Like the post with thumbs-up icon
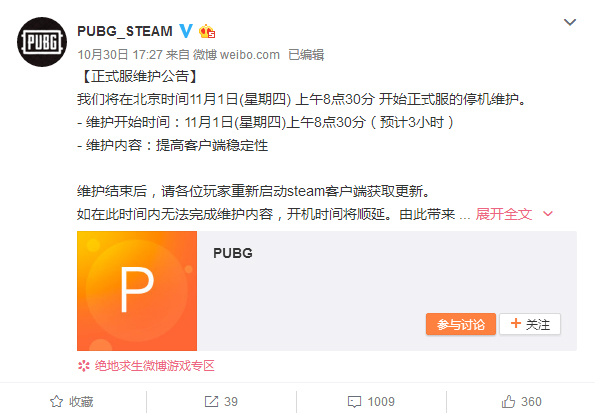Viewport: 595px width, 415px height. [x=508, y=401]
